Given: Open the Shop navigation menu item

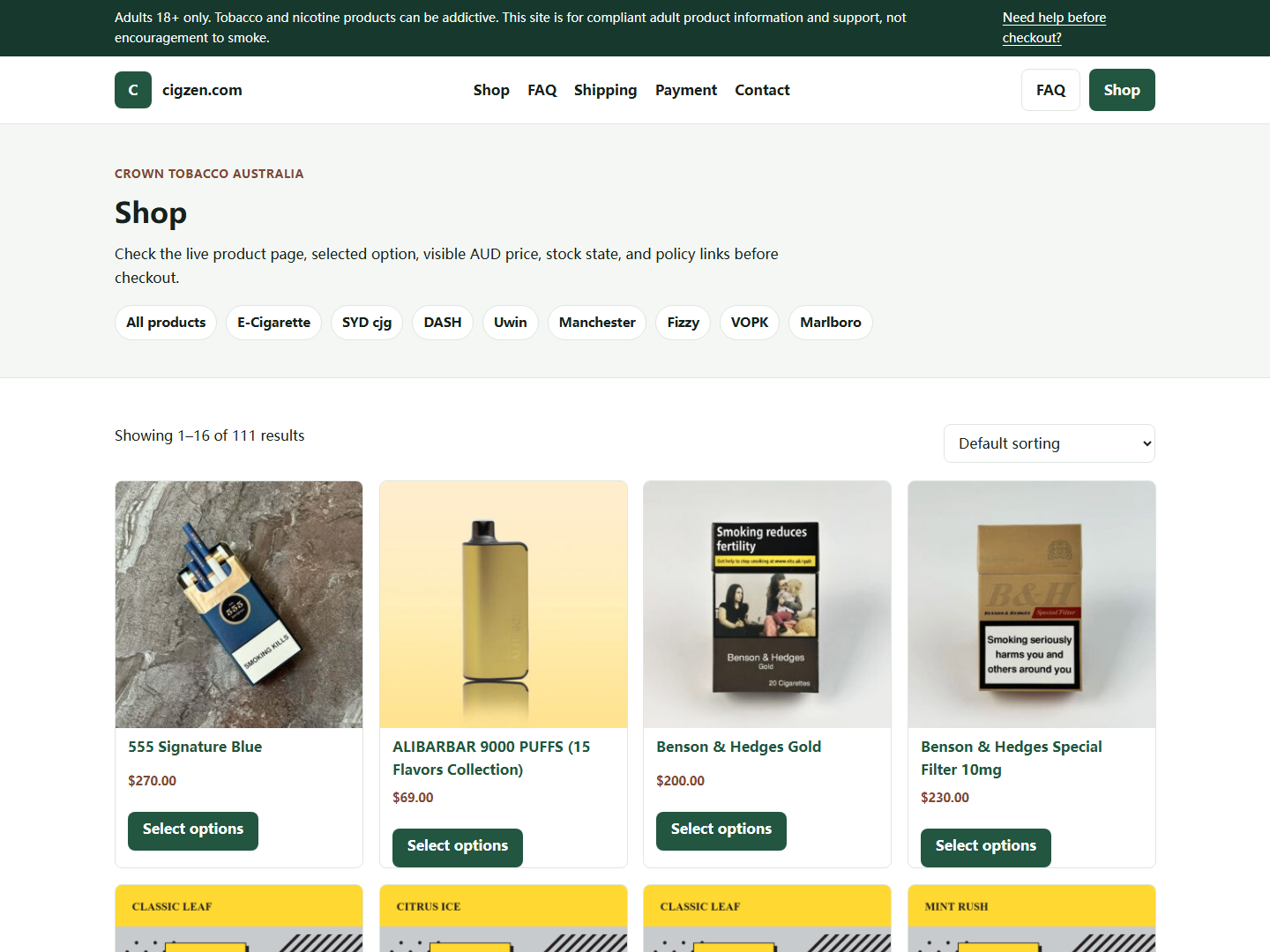Looking at the screenshot, I should click(x=491, y=90).
